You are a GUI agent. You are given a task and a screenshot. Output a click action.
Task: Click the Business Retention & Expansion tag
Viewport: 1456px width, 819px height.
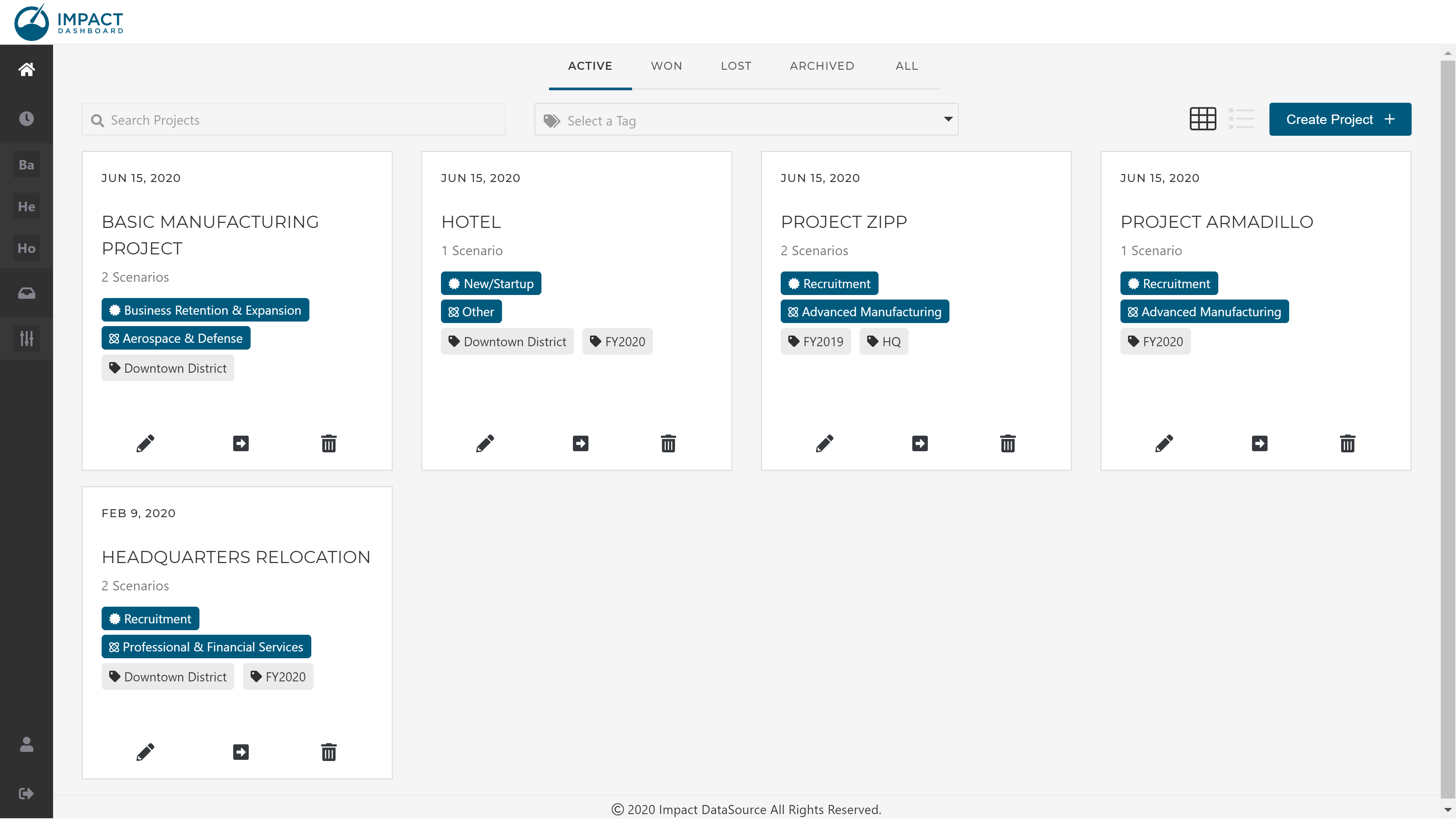pyautogui.click(x=205, y=310)
